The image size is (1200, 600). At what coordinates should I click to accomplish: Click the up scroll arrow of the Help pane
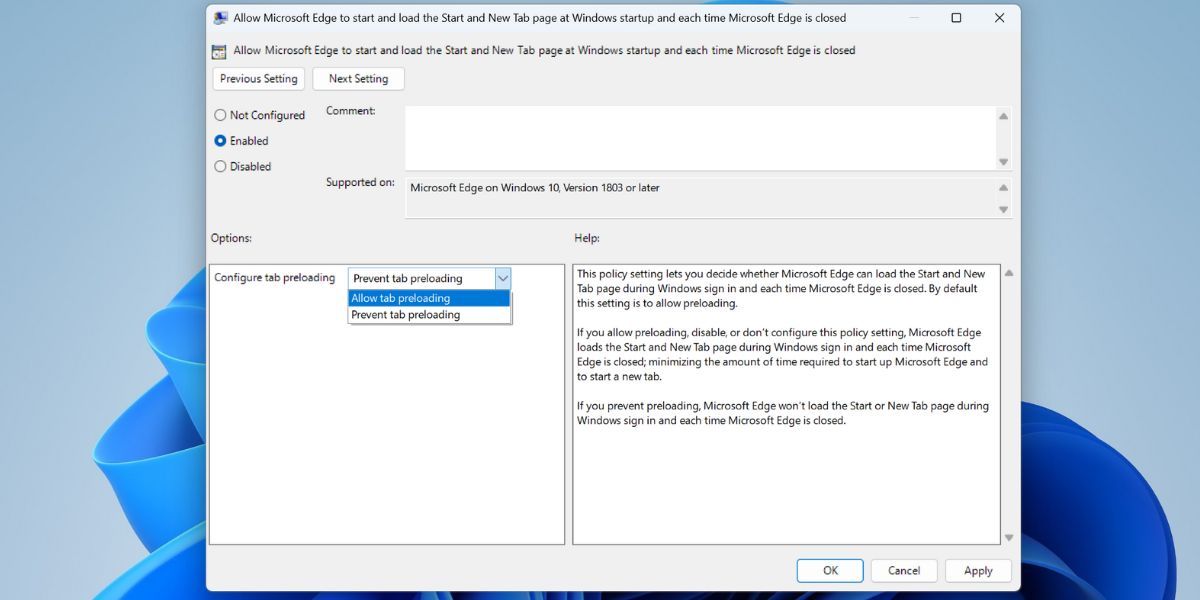click(1008, 271)
